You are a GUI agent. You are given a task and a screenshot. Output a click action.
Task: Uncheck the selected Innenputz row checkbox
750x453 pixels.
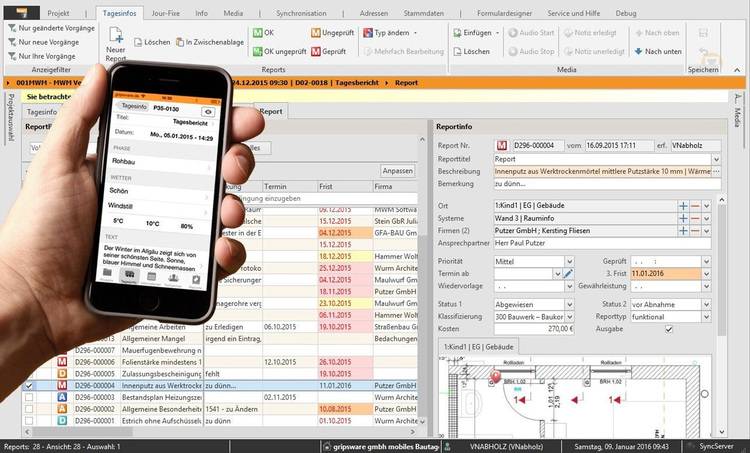click(x=29, y=384)
